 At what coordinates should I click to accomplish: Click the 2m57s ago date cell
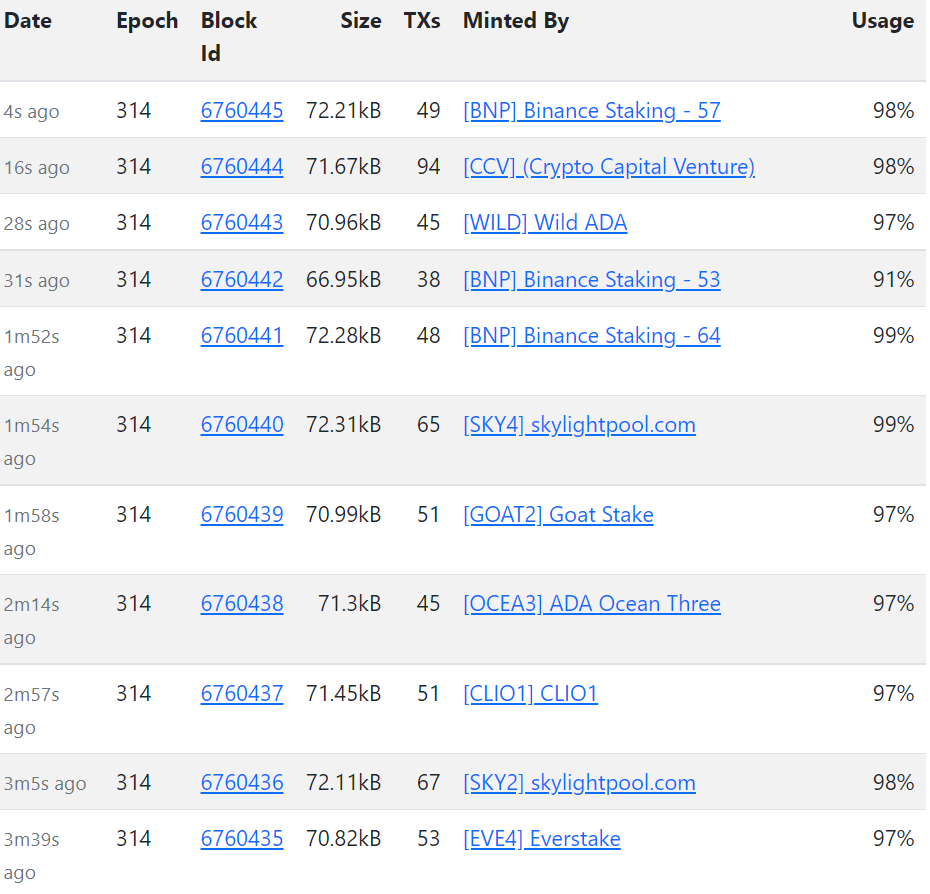click(x=31, y=711)
